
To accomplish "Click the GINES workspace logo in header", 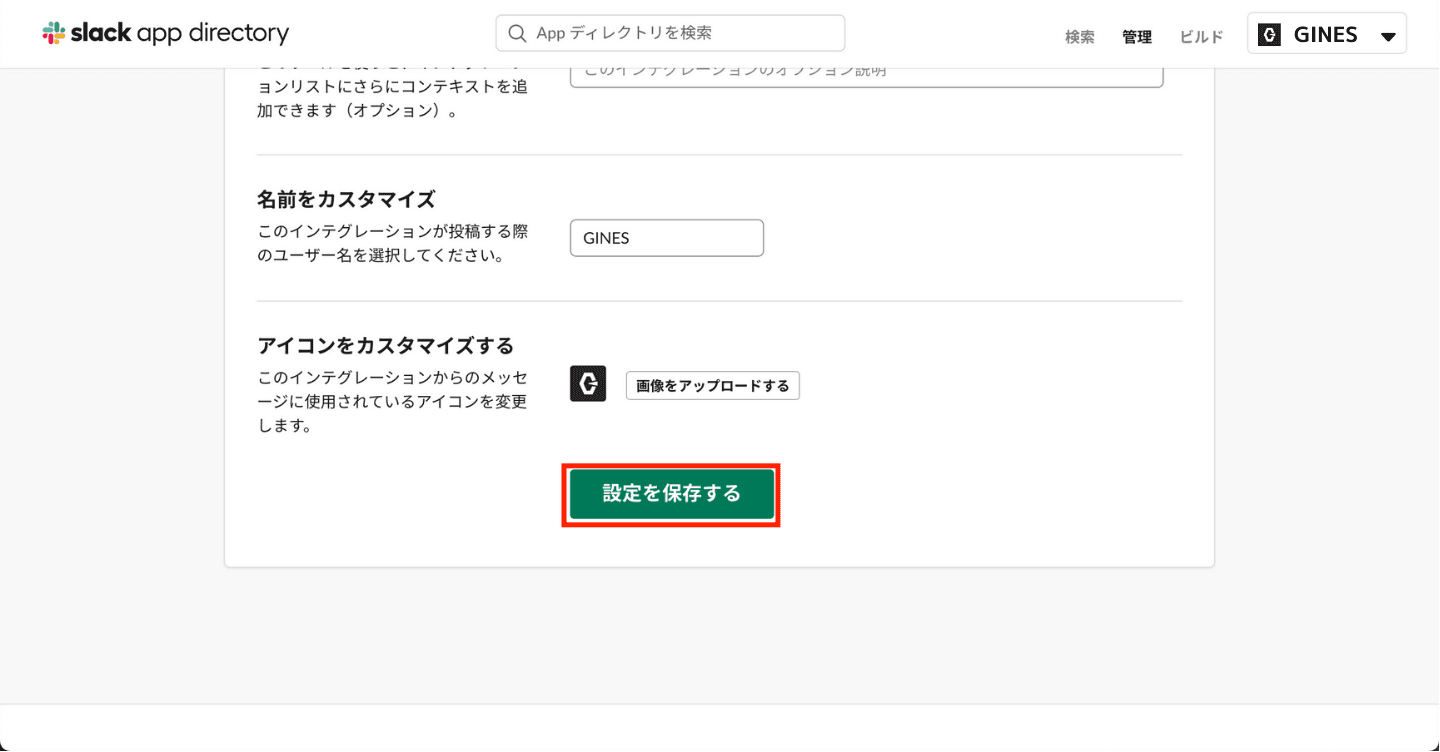I will click(x=1270, y=35).
